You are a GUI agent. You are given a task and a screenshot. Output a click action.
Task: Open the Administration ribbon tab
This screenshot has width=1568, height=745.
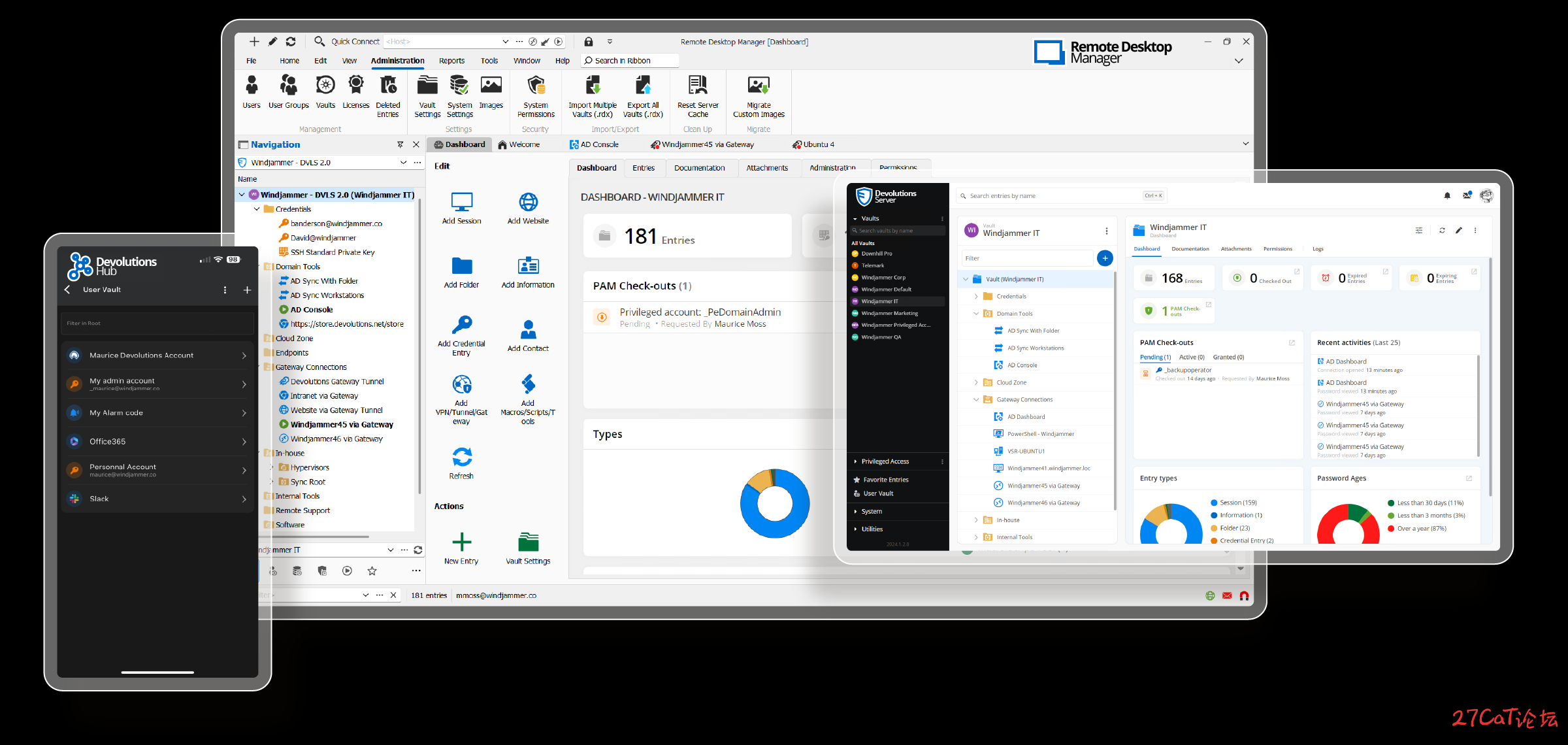[397, 61]
